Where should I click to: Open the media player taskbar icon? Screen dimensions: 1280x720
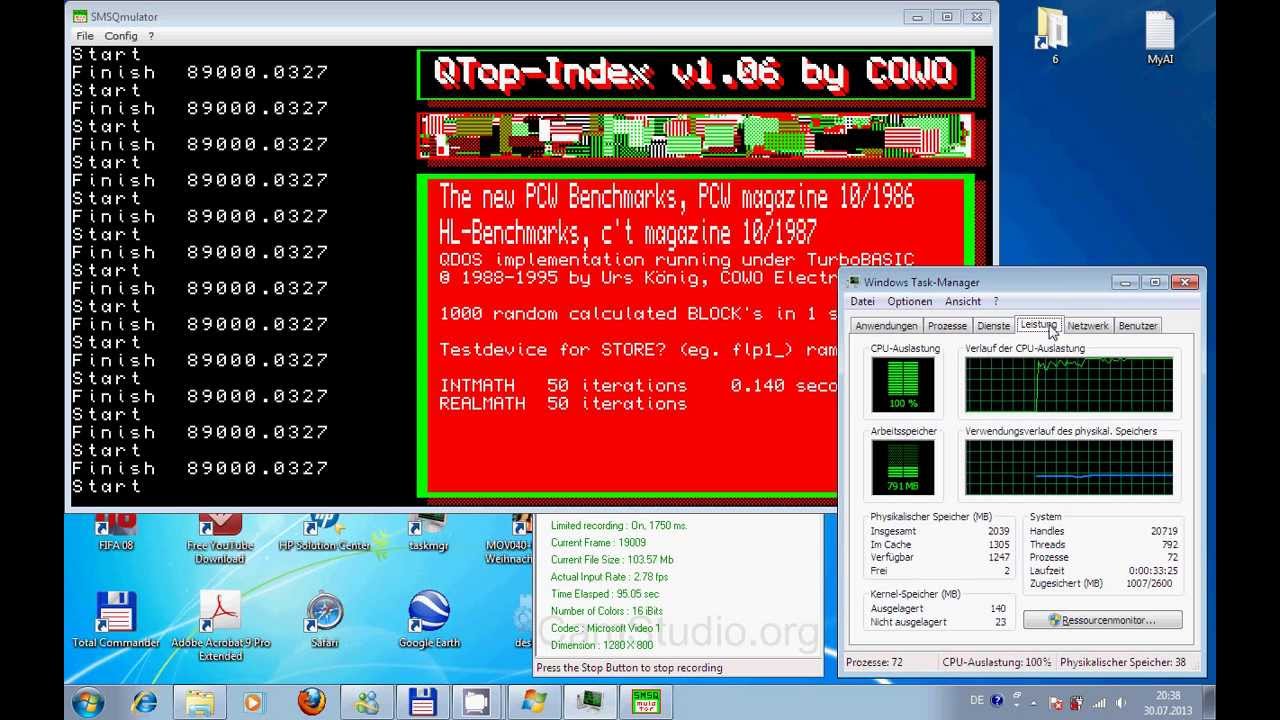pos(253,702)
